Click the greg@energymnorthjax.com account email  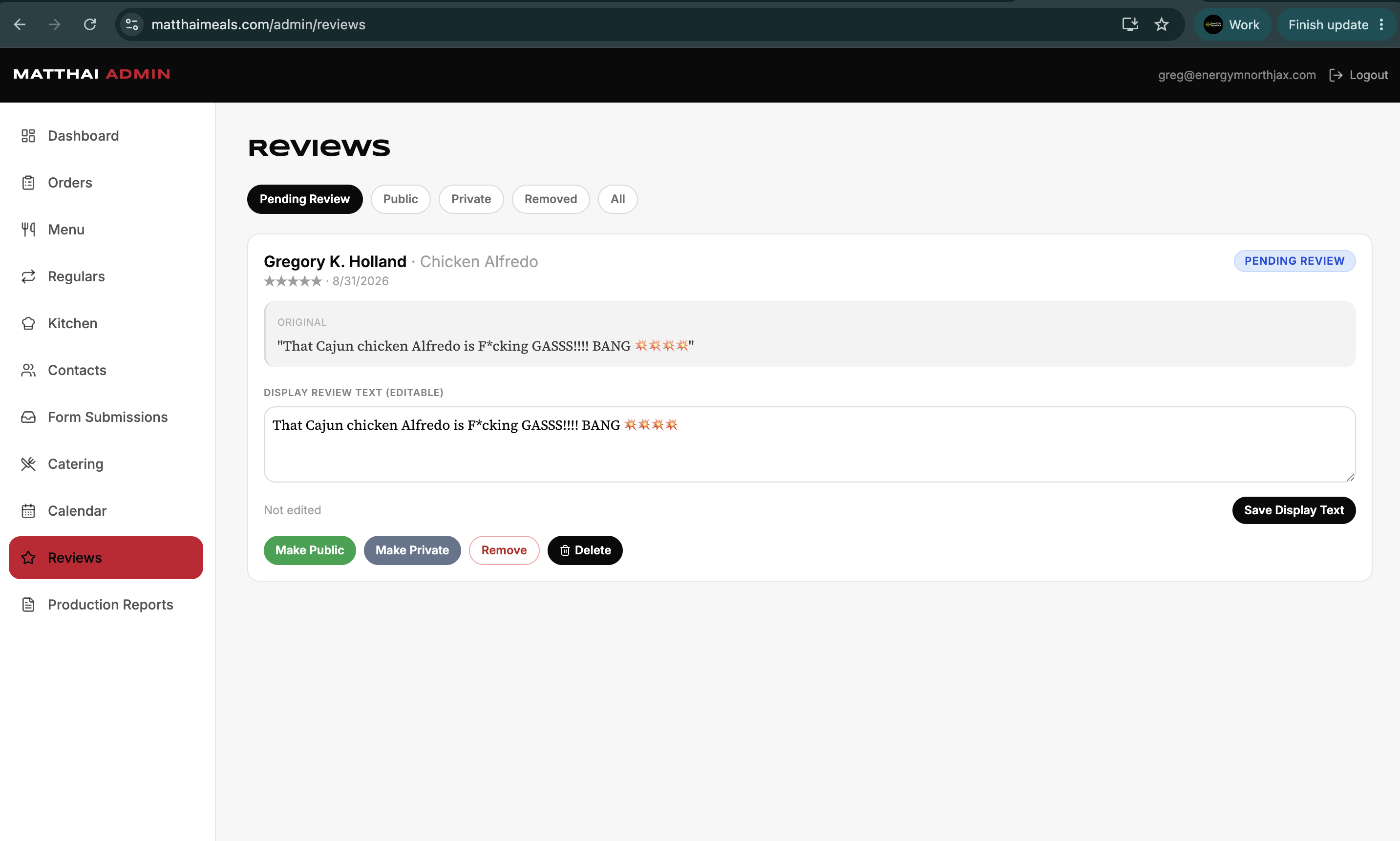click(1237, 75)
